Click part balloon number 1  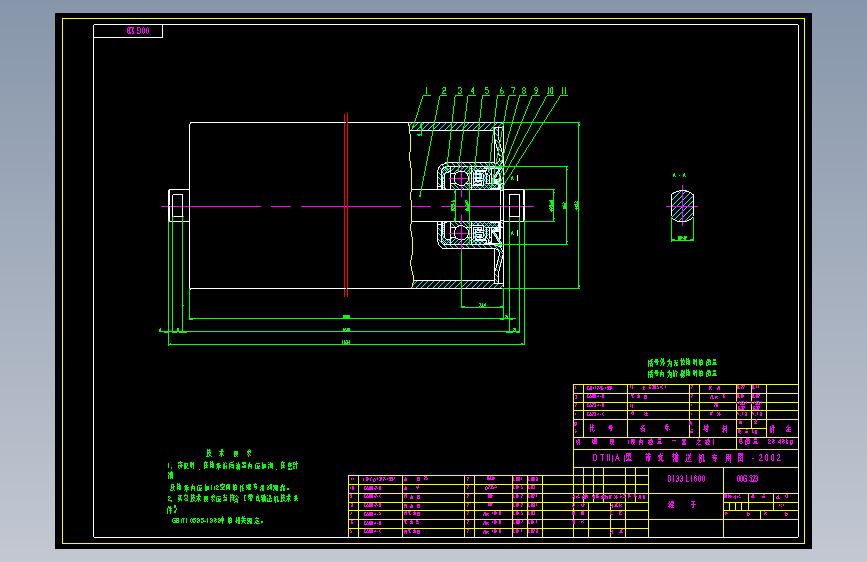pos(426,91)
